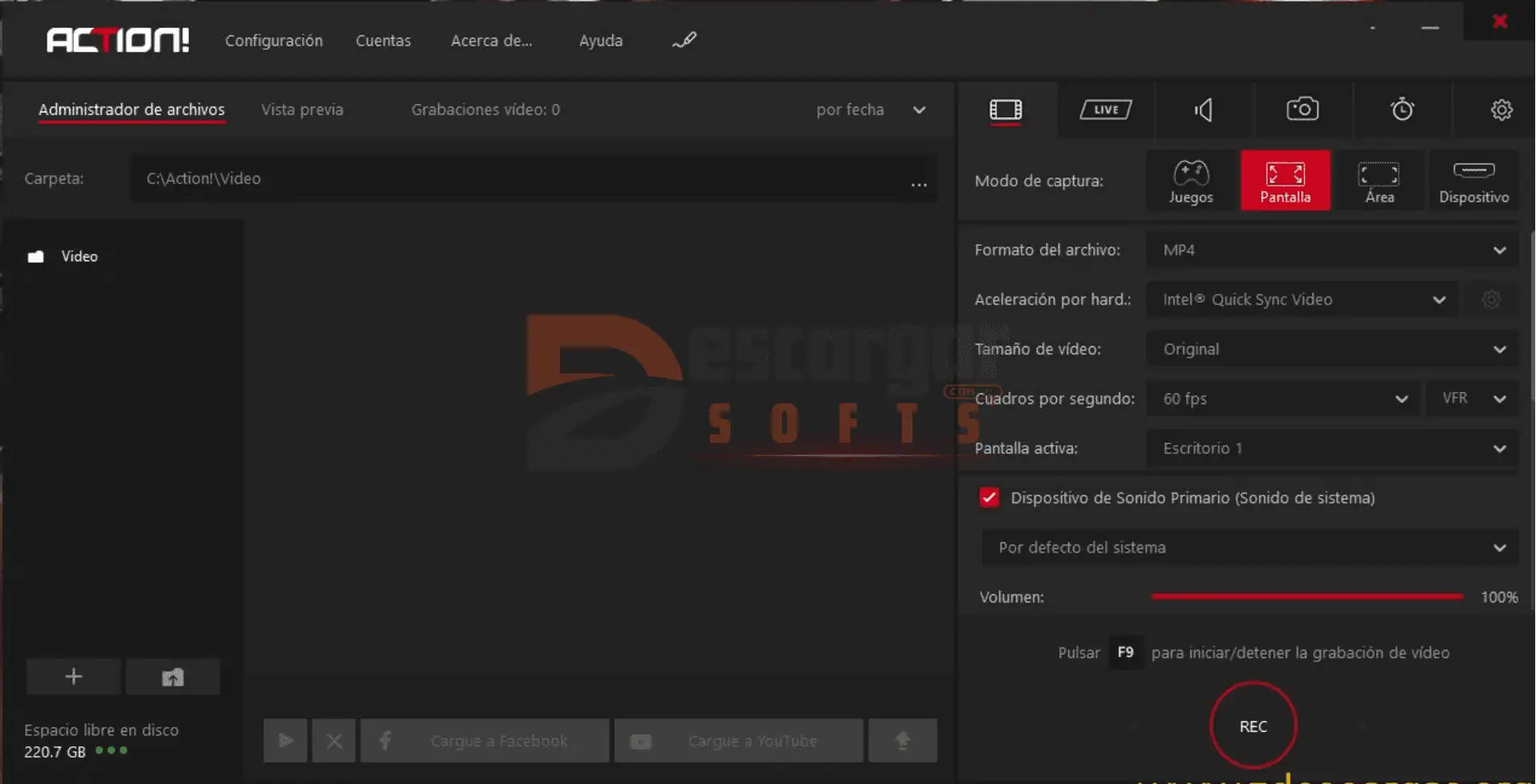
Task: Open Formato del archivo dropdown
Action: (1333, 250)
